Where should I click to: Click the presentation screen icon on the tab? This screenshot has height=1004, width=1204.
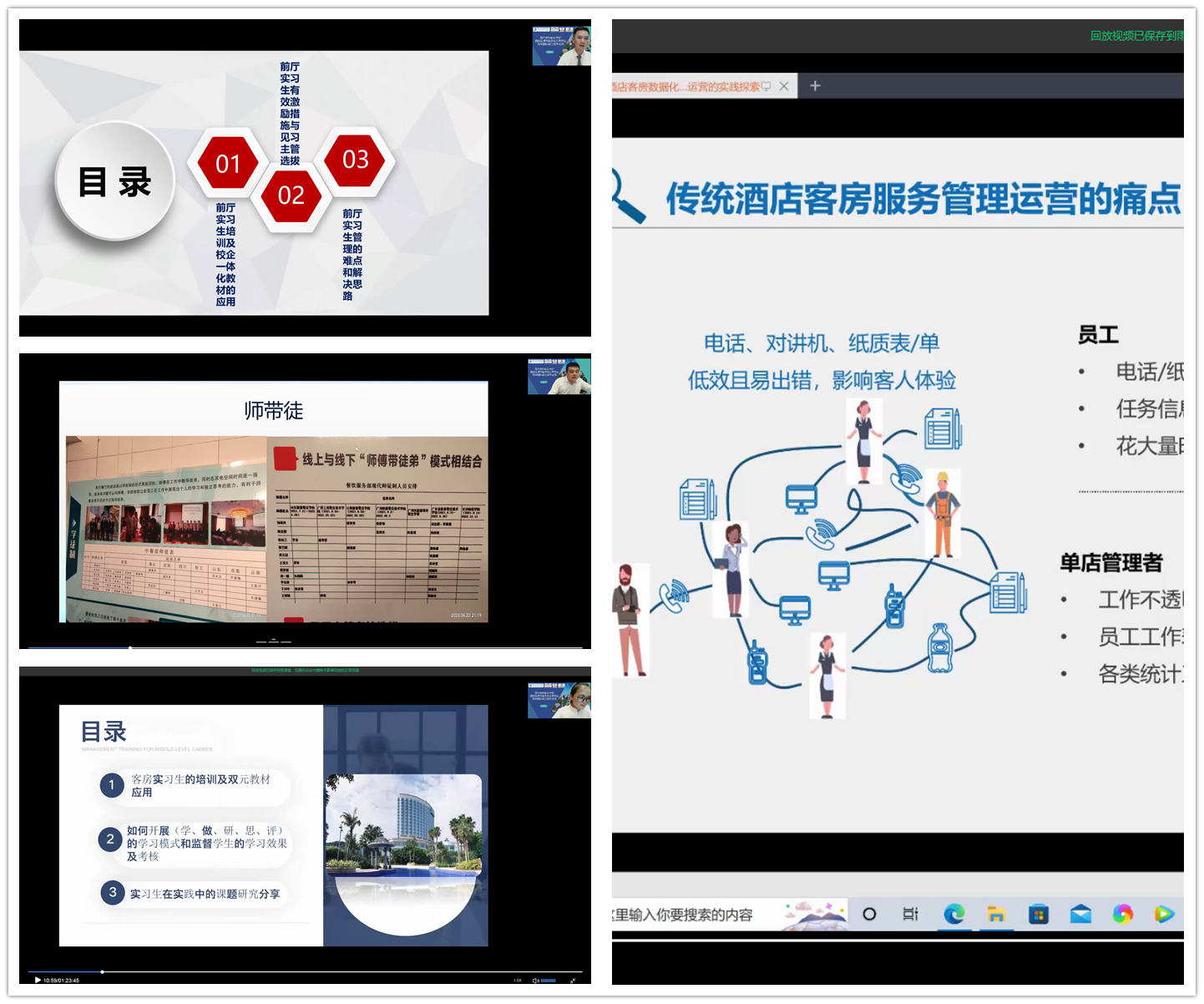pos(766,86)
